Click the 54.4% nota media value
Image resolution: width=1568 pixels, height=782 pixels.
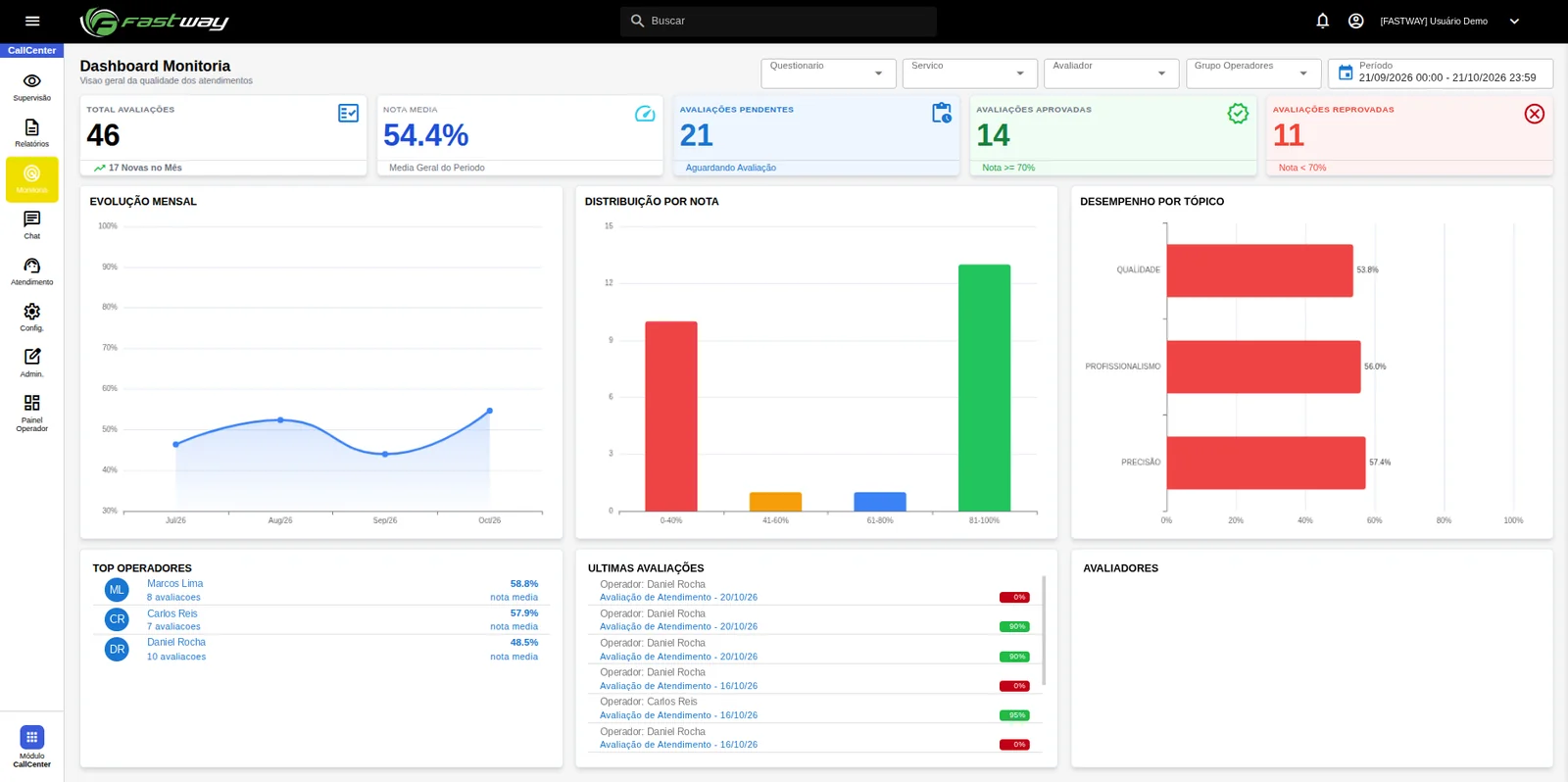pos(425,135)
